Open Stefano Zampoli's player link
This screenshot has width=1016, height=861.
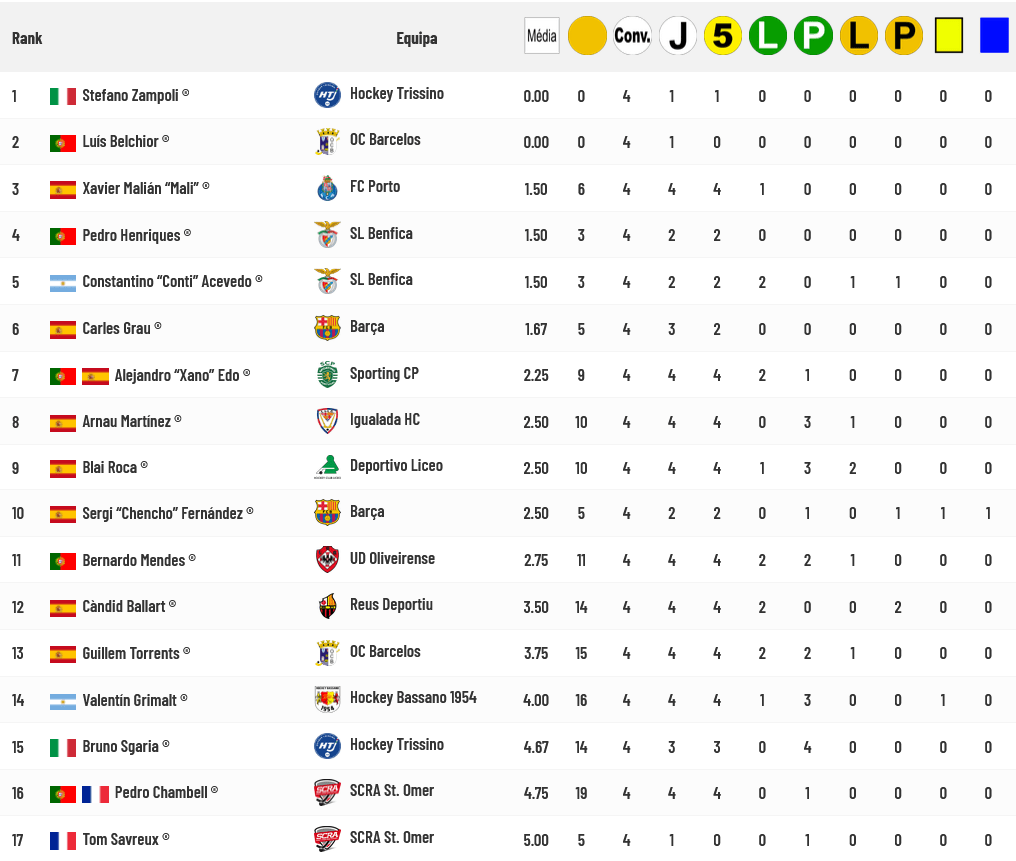pyautogui.click(x=130, y=95)
